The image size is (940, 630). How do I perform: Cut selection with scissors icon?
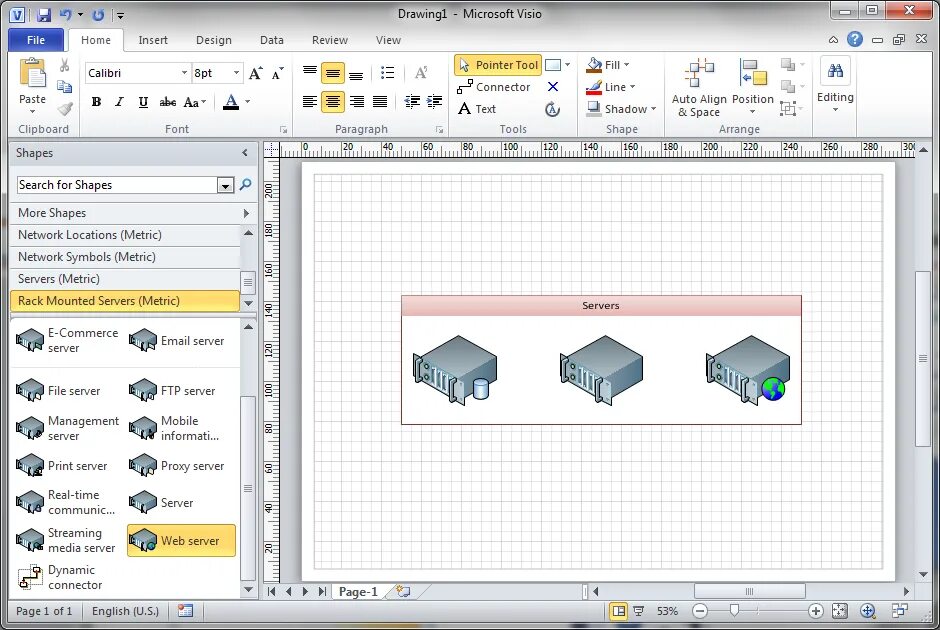(x=64, y=65)
